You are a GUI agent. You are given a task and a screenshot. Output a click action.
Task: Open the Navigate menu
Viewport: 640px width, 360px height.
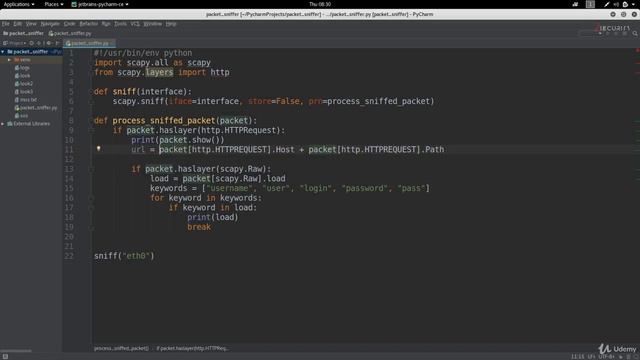click(x=50, y=24)
